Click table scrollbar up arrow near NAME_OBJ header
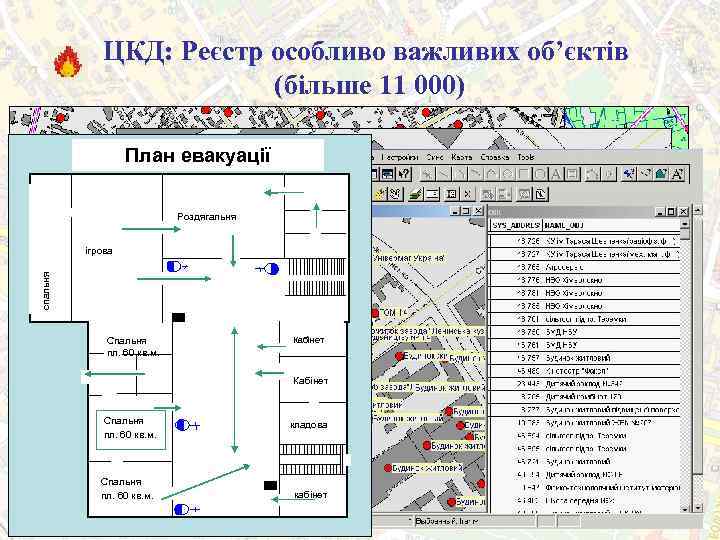 pos(685,224)
